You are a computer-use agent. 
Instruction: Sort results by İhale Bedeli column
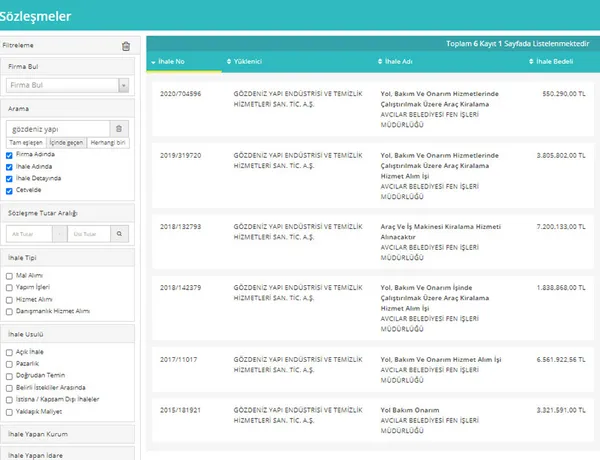click(551, 62)
